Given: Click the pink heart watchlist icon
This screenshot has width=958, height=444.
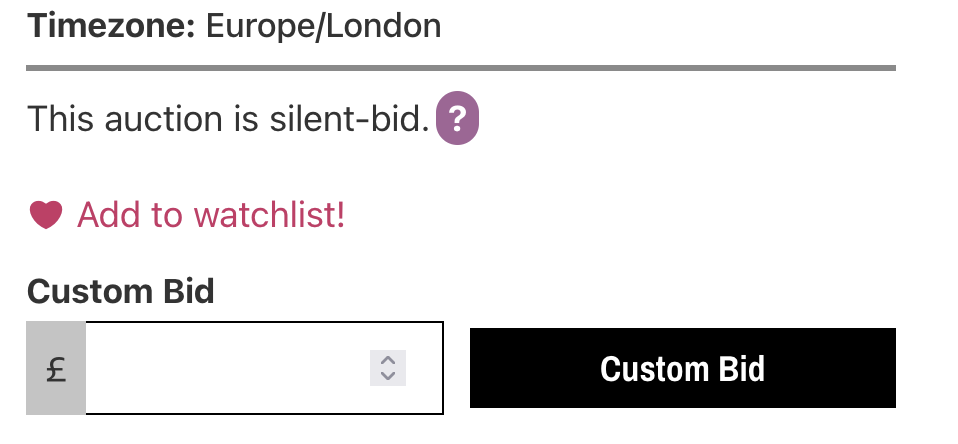Looking at the screenshot, I should pyautogui.click(x=46, y=215).
